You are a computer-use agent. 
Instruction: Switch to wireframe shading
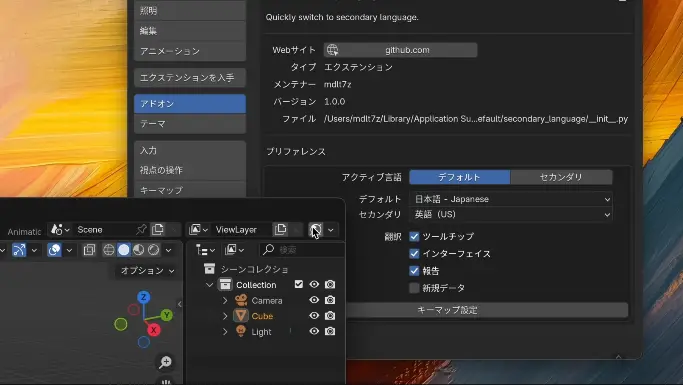click(108, 250)
